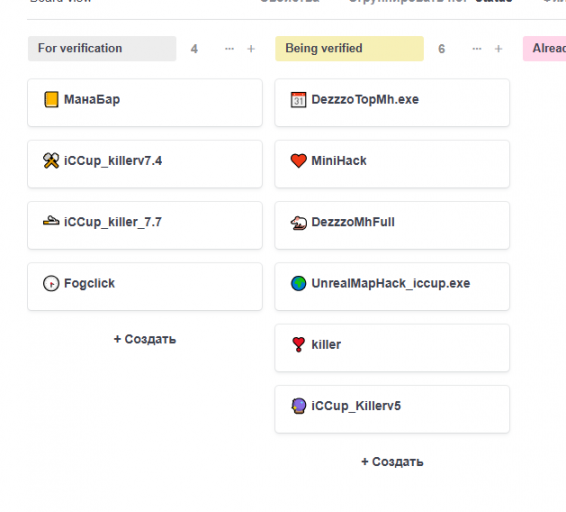Viewport: 566px width, 512px height.
Task: Click the clock icon on Fogclick card
Action: pyautogui.click(x=51, y=283)
